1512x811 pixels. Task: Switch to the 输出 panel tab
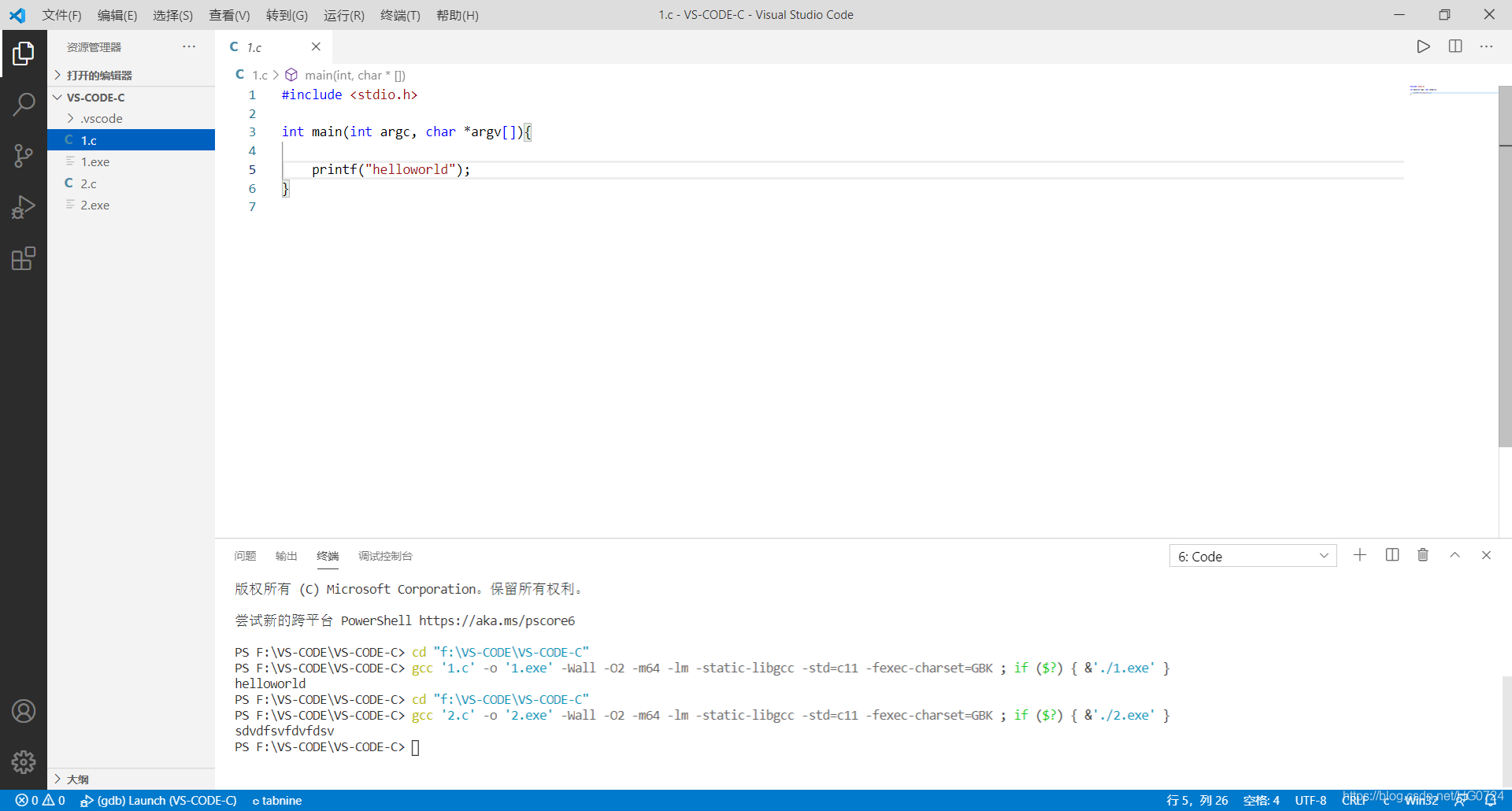click(x=286, y=556)
